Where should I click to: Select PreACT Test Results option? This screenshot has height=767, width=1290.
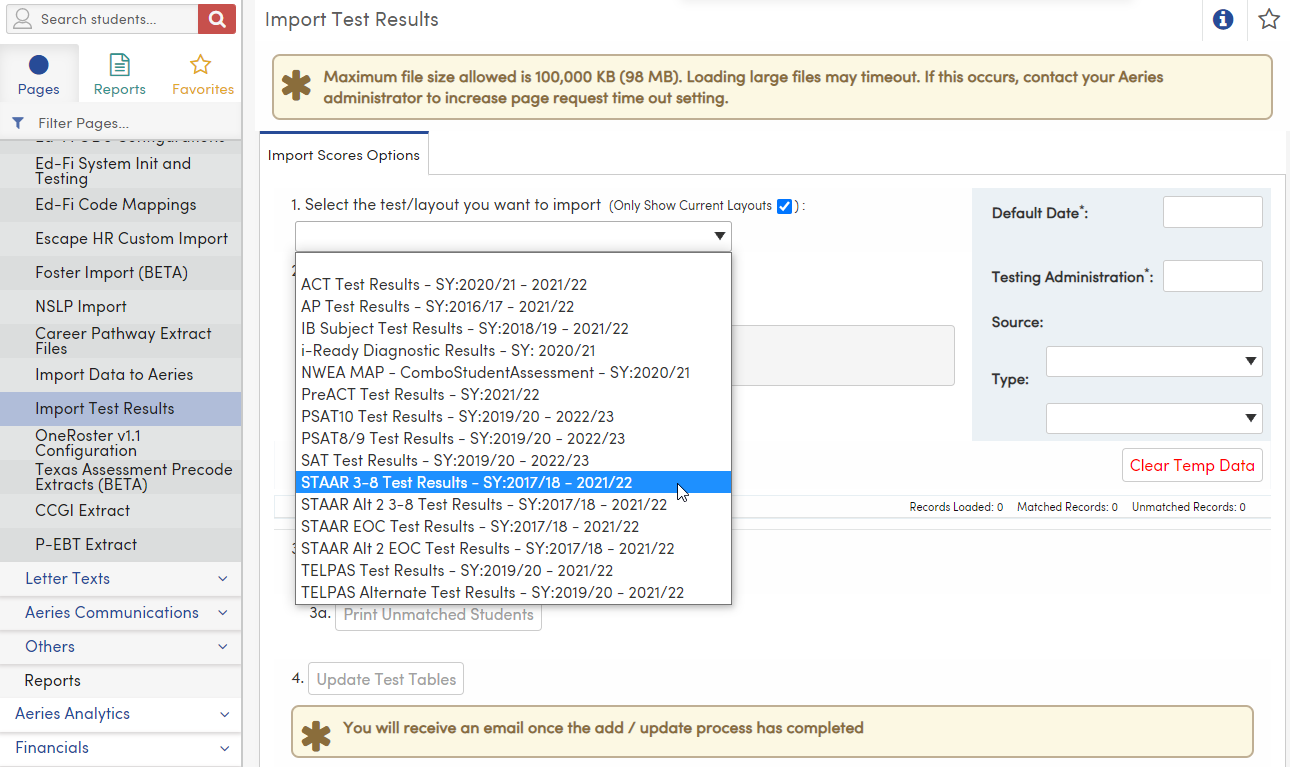point(513,394)
